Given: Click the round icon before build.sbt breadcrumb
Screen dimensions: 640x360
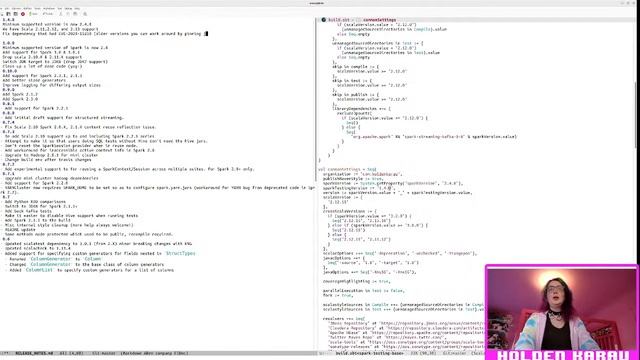Looking at the screenshot, I should [x=323, y=20].
